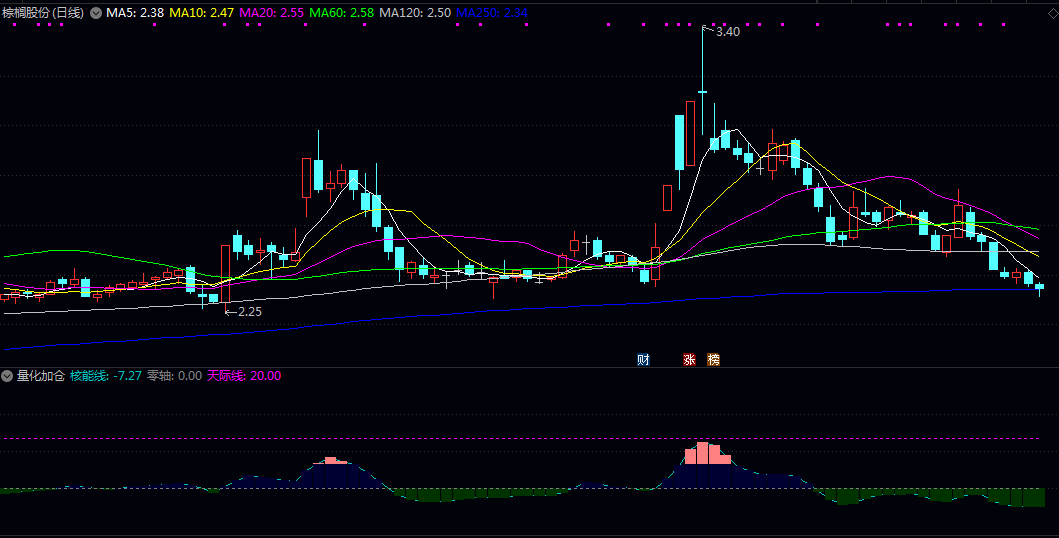Open the main chart indicator dropdown arrow

(x=96, y=13)
